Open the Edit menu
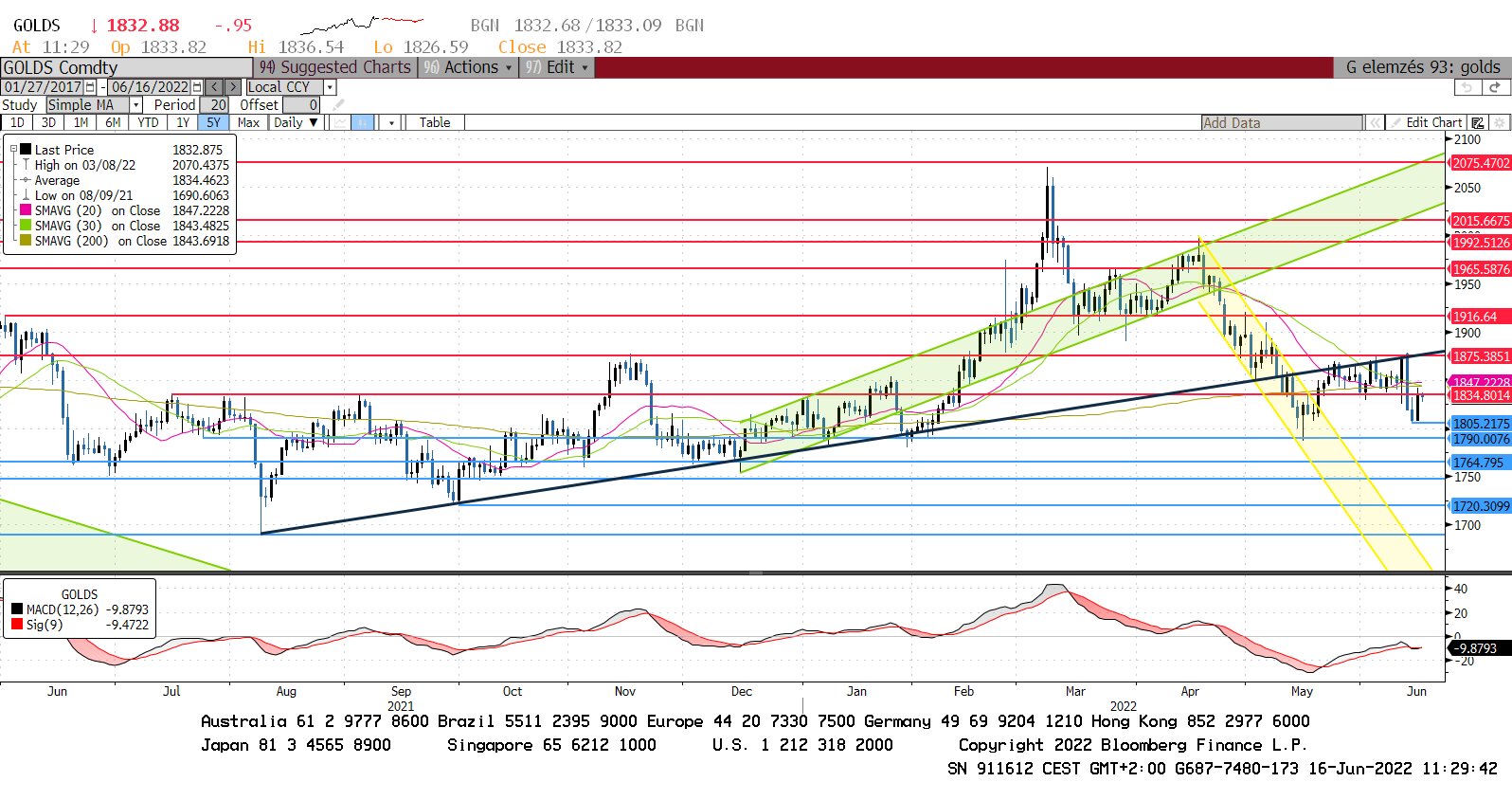Image resolution: width=1512 pixels, height=800 pixels. (x=557, y=67)
